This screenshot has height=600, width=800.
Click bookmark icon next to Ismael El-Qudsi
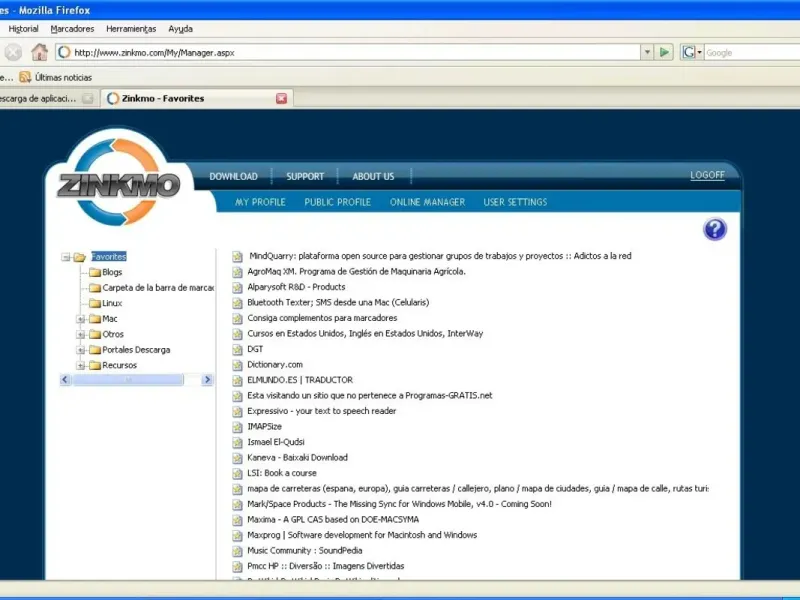coord(237,443)
